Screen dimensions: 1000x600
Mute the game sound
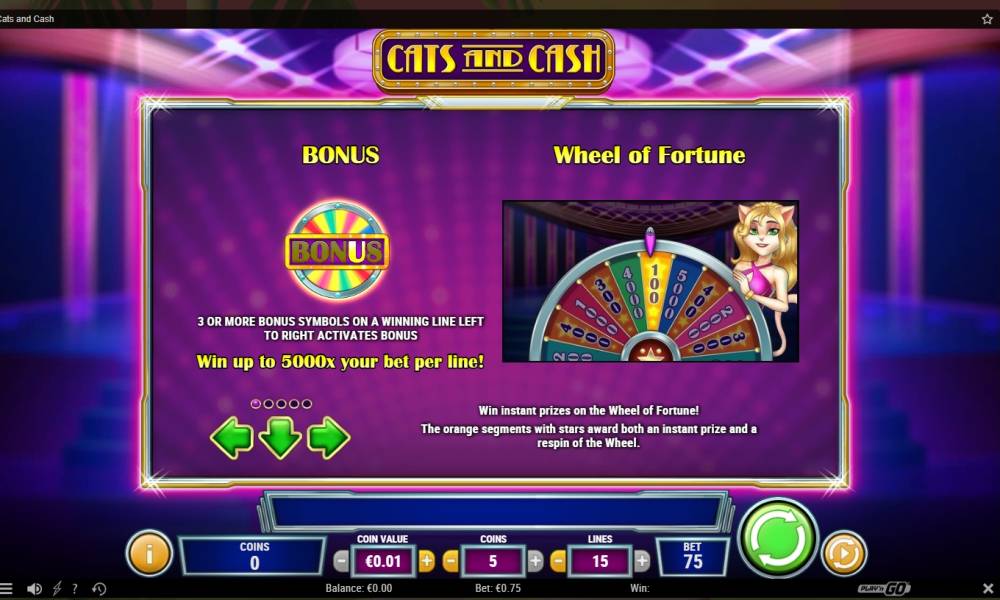point(34,589)
